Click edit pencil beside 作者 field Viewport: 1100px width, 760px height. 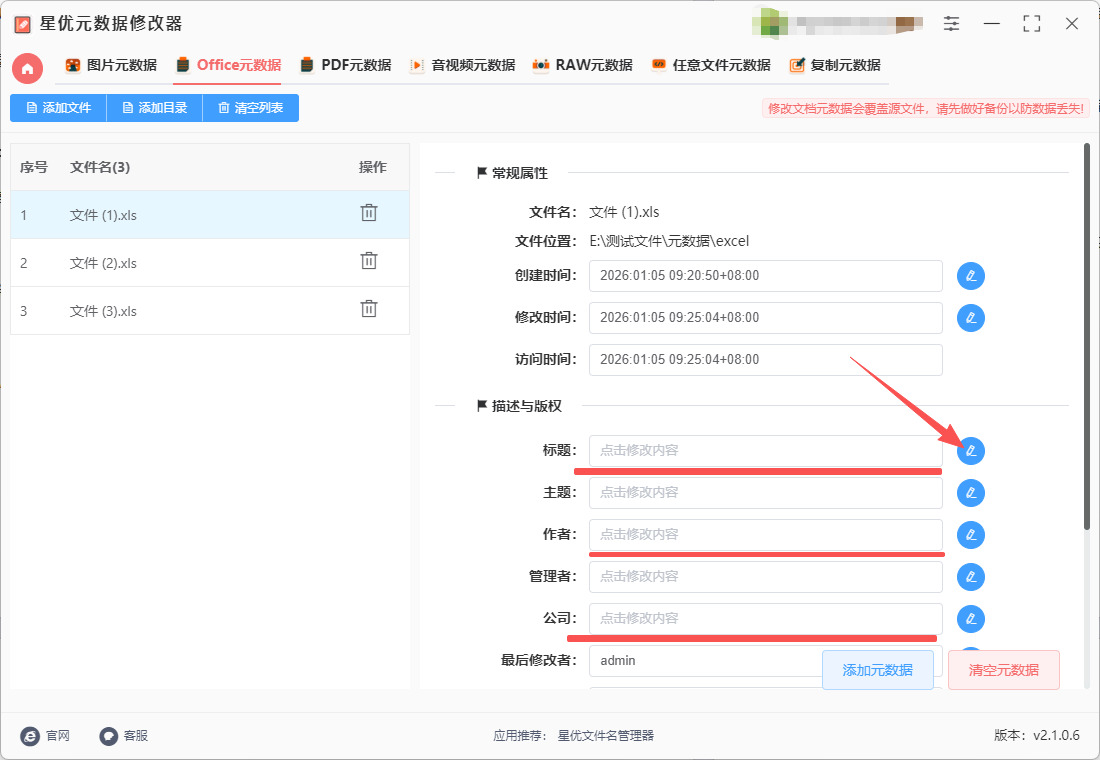coord(971,535)
